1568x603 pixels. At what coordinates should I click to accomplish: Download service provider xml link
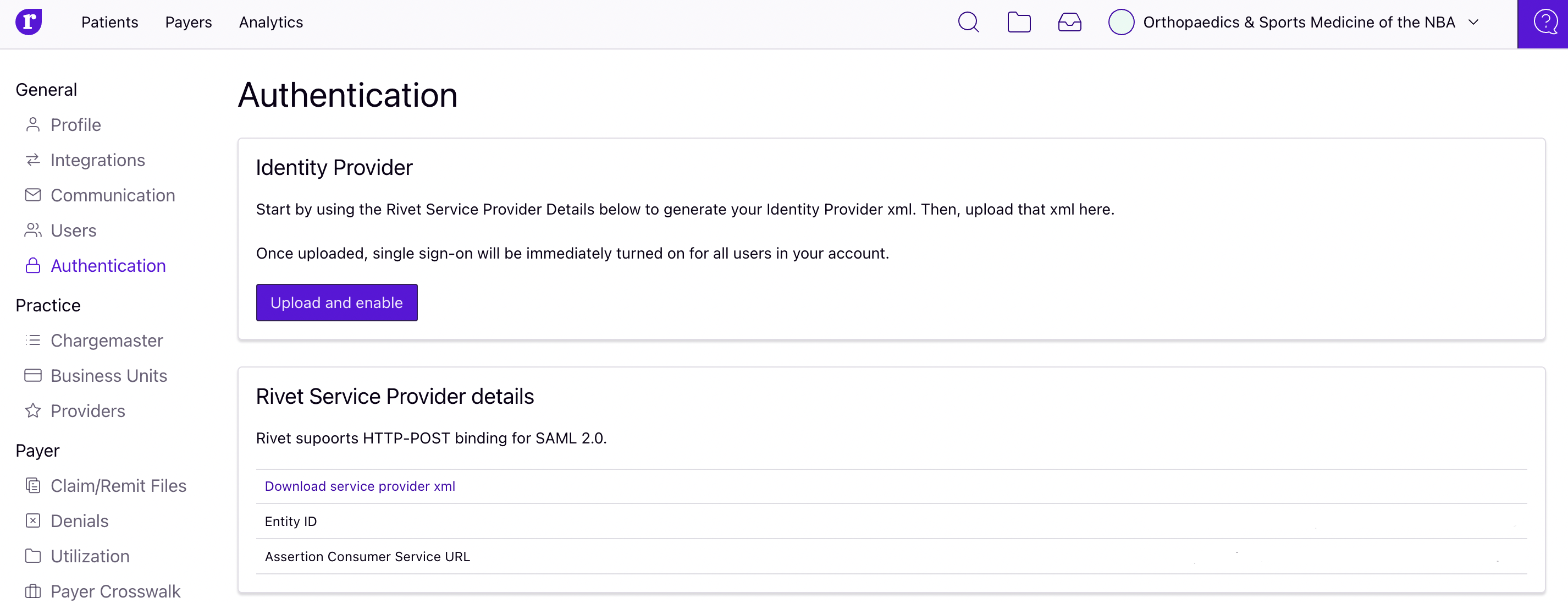pos(360,486)
